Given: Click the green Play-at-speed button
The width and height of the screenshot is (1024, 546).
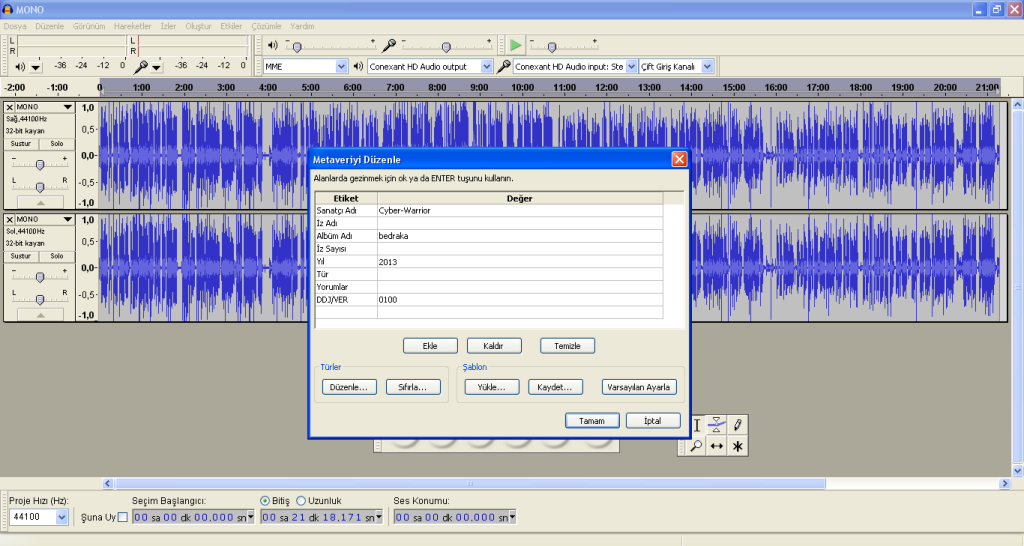Looking at the screenshot, I should [x=516, y=45].
